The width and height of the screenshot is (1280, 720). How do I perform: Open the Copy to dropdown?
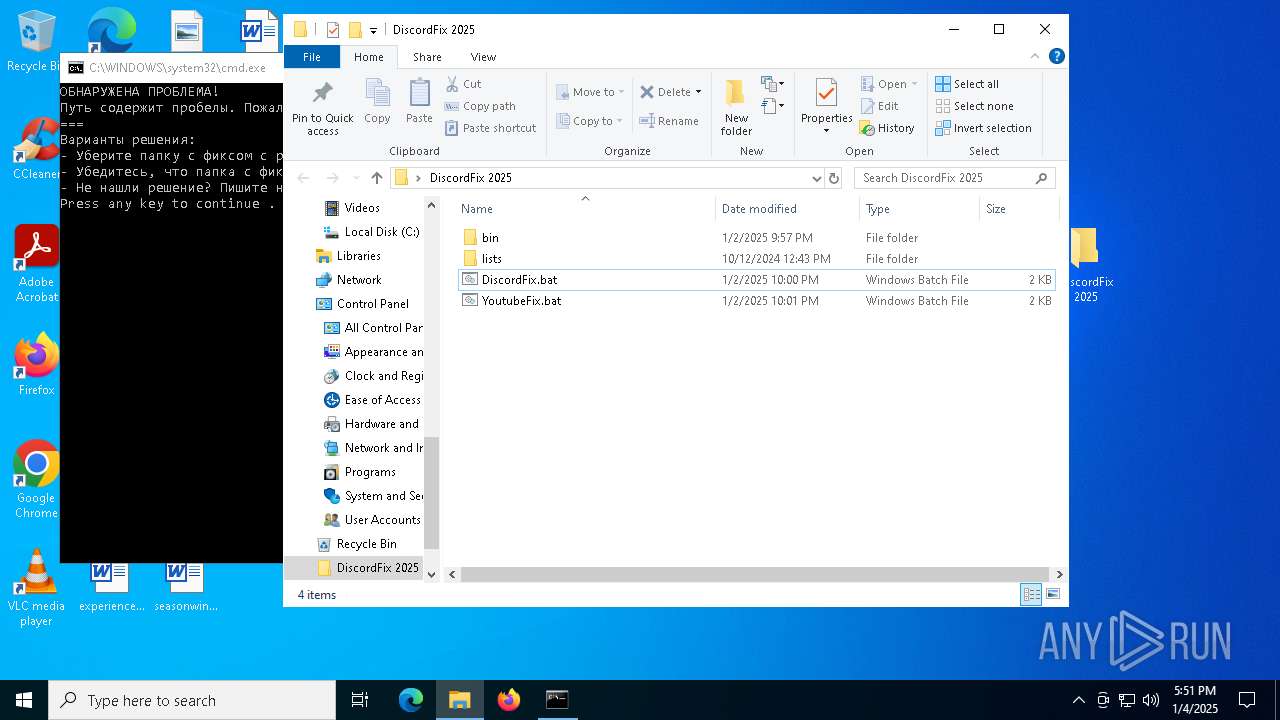[590, 121]
